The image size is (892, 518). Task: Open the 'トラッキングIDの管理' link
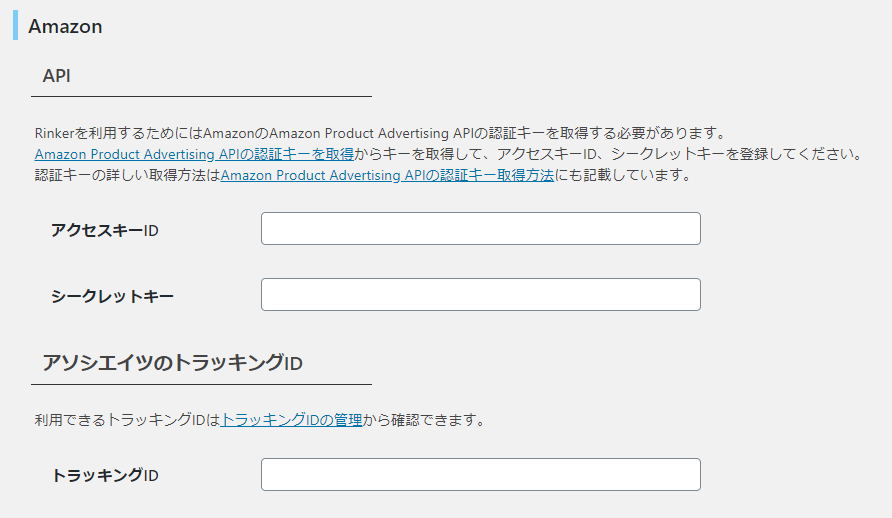tap(291, 420)
